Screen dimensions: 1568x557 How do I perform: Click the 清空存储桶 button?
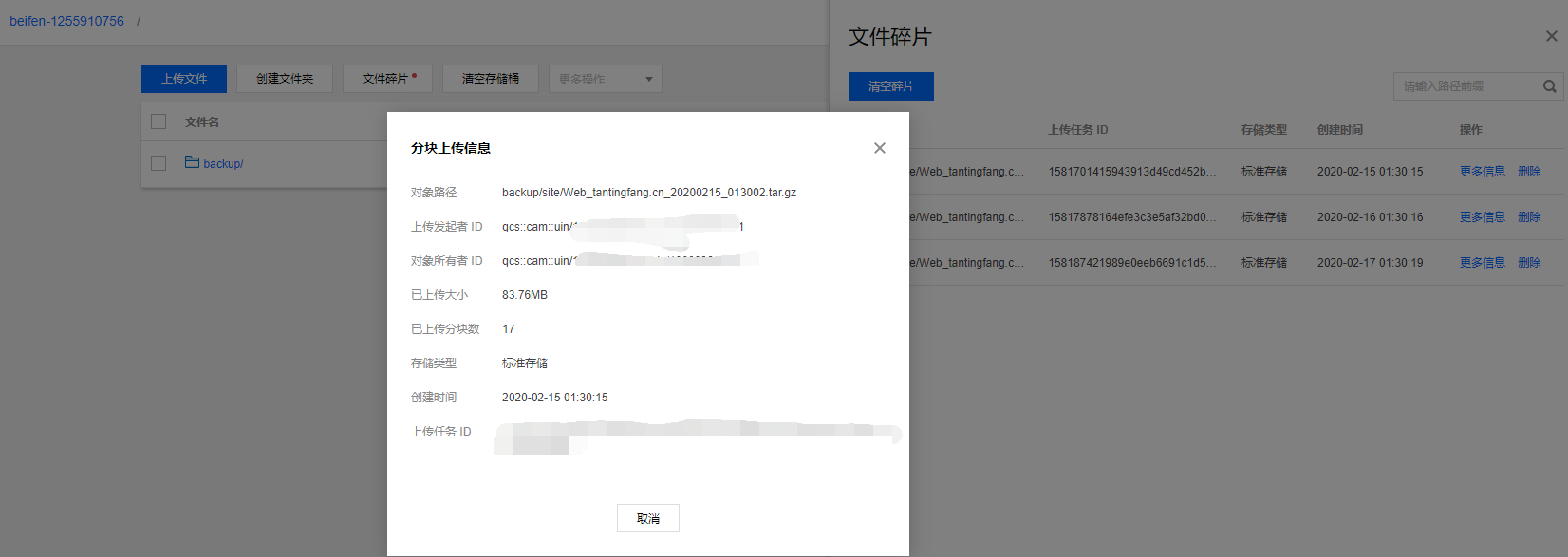coord(491,79)
